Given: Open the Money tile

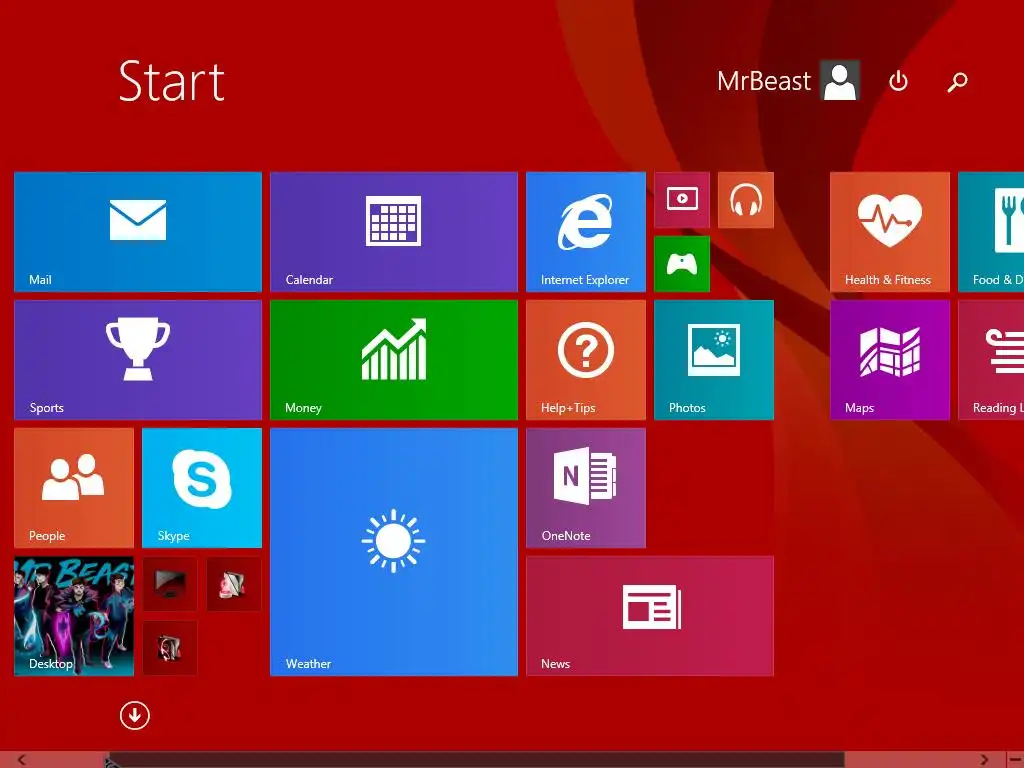Looking at the screenshot, I should point(394,360).
